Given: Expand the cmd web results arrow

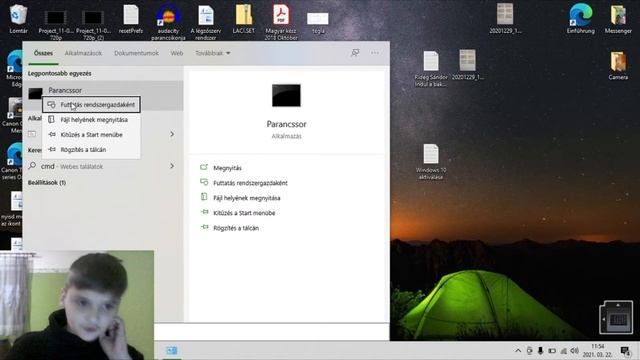Looking at the screenshot, I should click(x=172, y=166).
